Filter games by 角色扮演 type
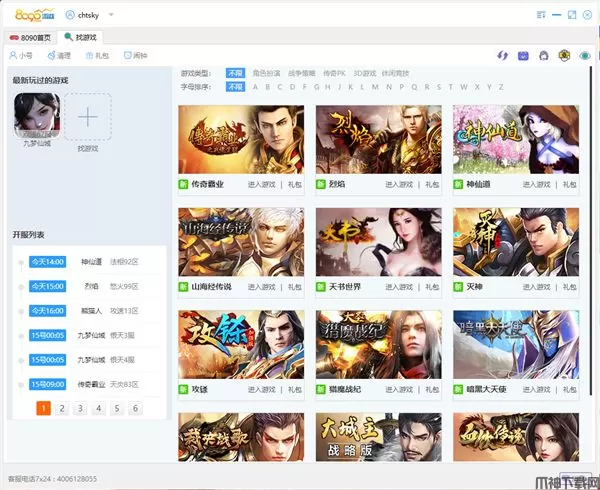Image resolution: width=600 pixels, height=490 pixels. [x=266, y=73]
